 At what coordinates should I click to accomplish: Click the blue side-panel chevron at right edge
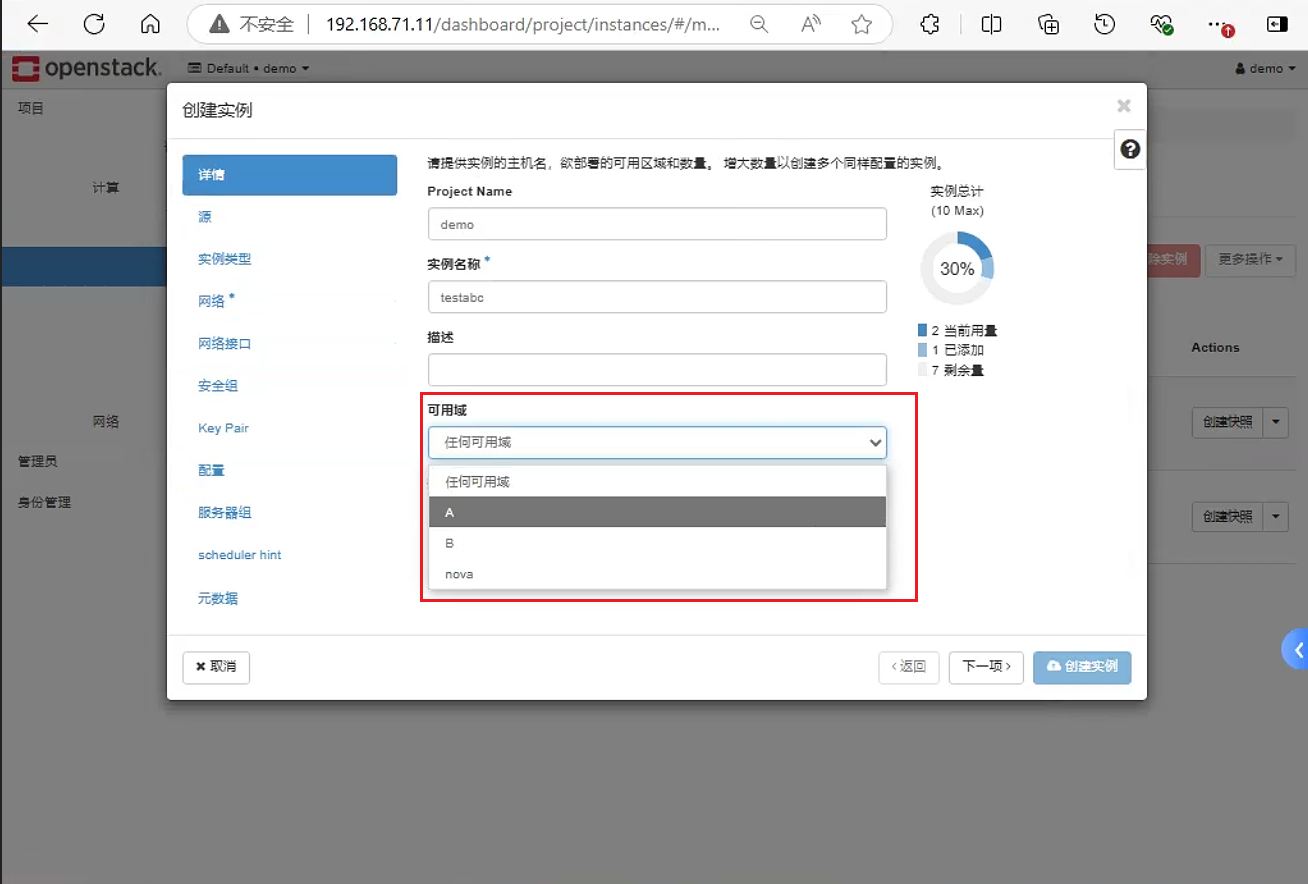pos(1296,650)
